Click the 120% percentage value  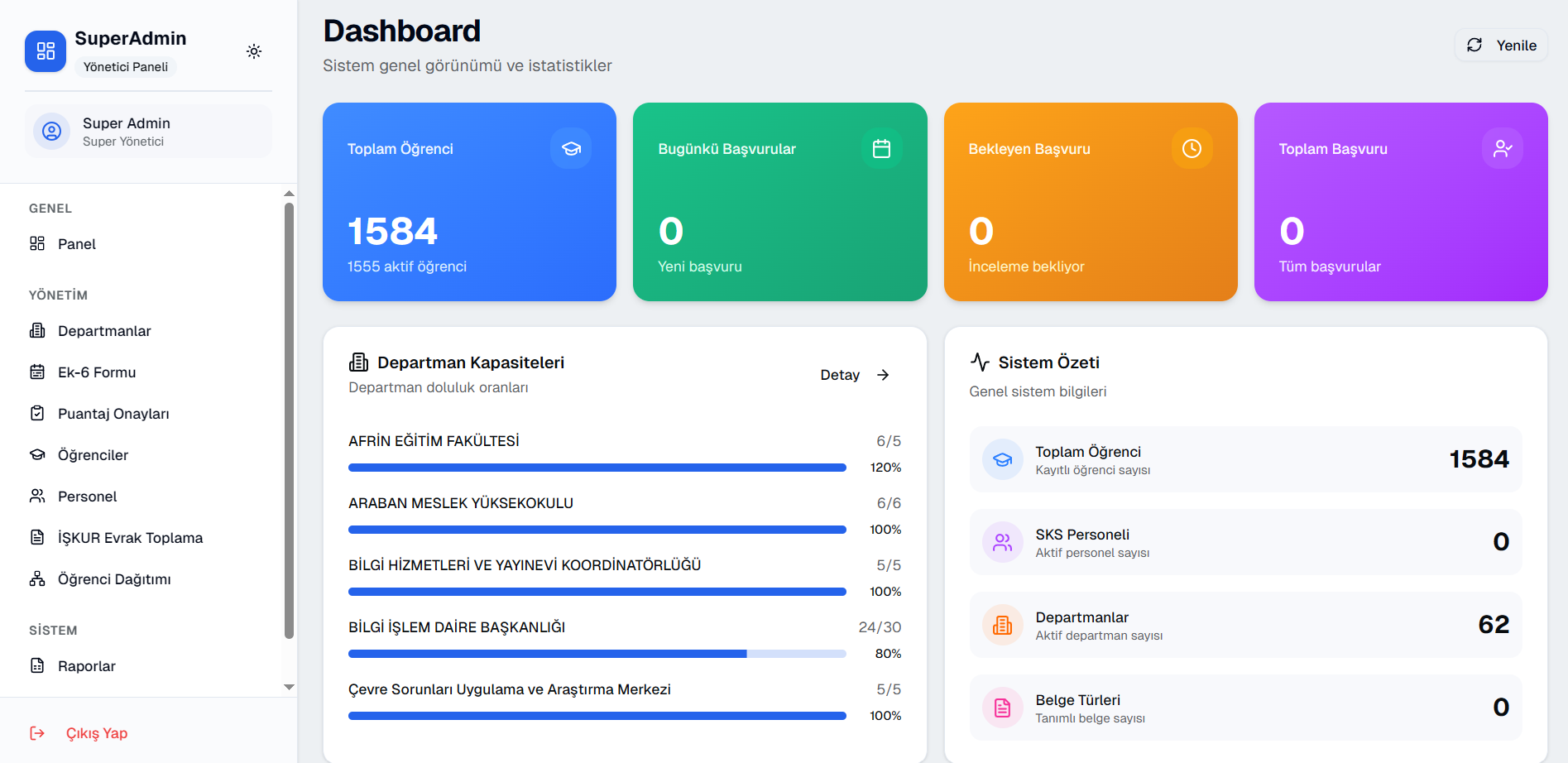(885, 468)
